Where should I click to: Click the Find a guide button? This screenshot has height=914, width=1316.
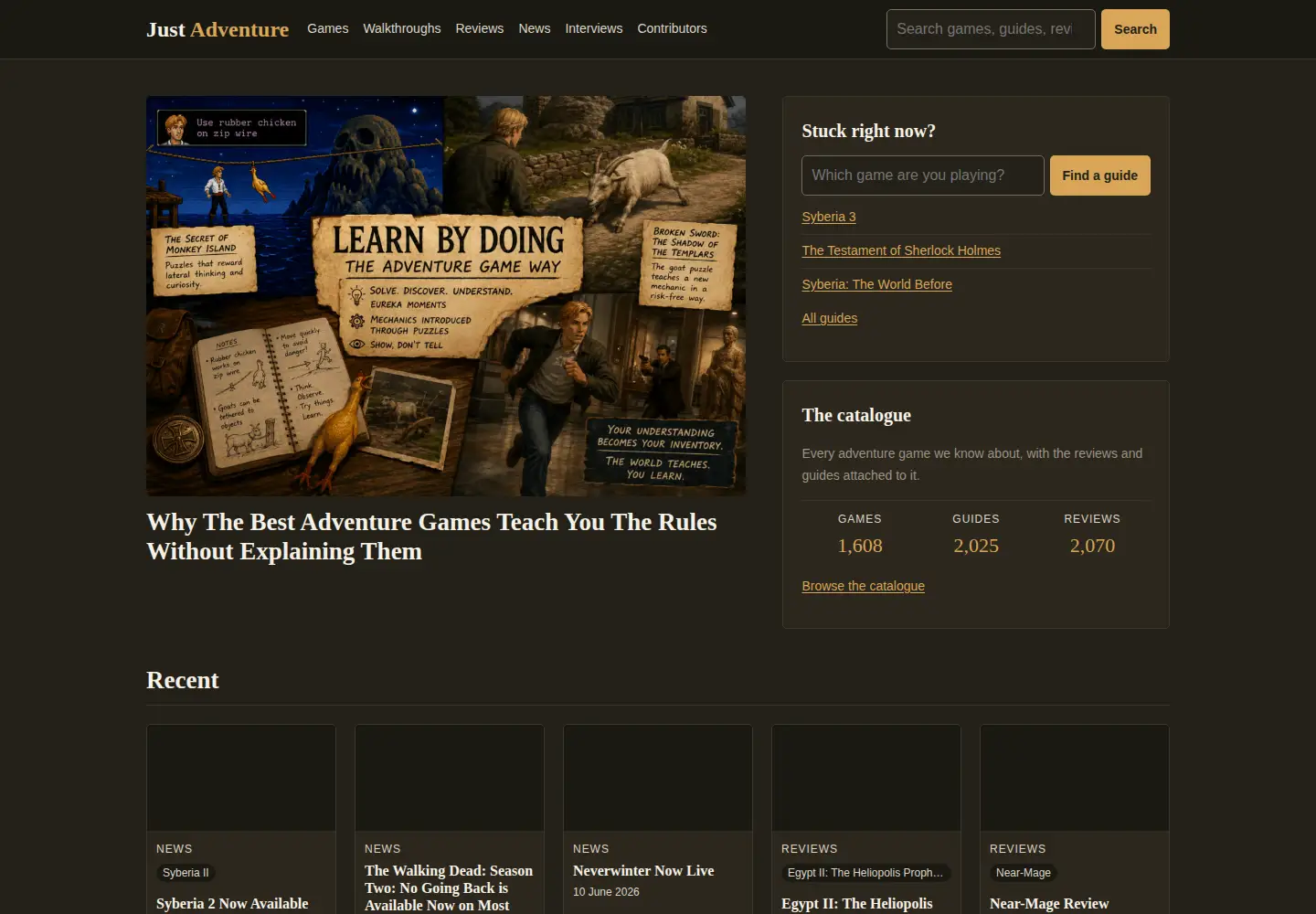[1099, 175]
